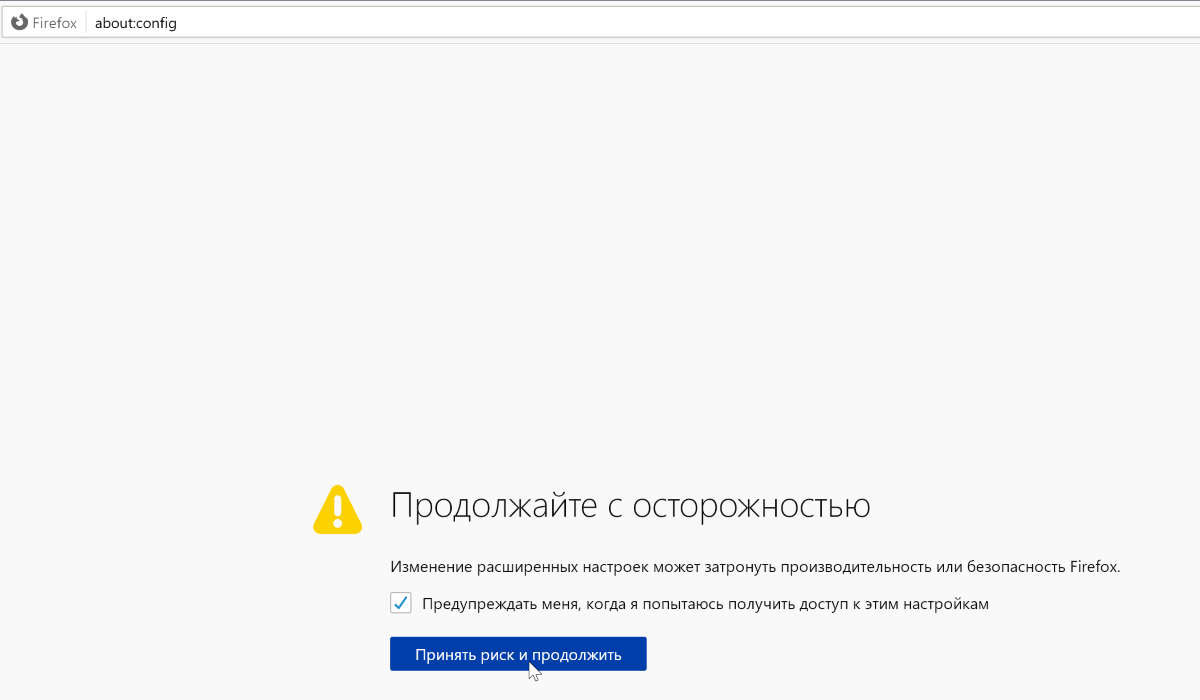Screen dimensions: 1200x700
Task: Click the "Продолжайте с осторожностью" heading
Action: click(630, 506)
